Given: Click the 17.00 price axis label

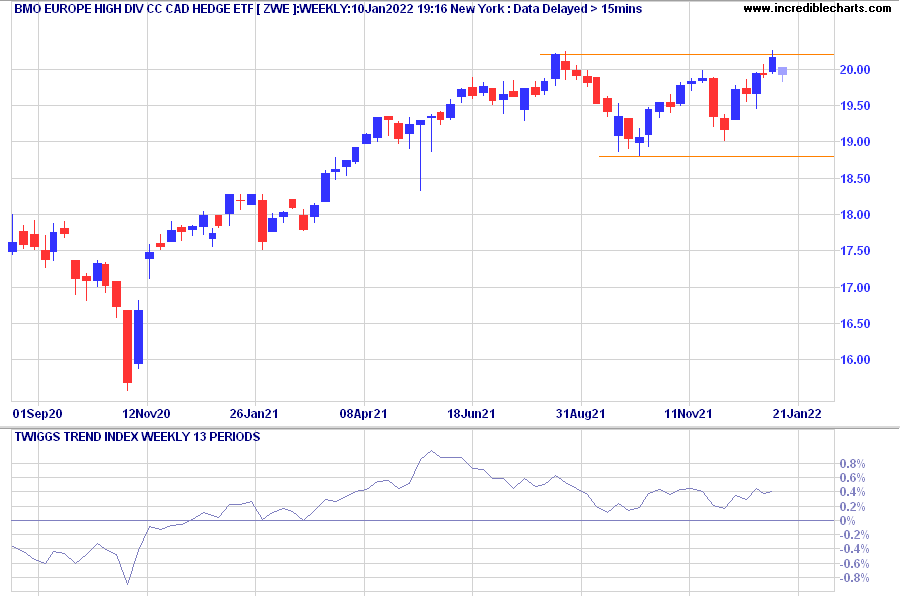Looking at the screenshot, I should coord(855,288).
